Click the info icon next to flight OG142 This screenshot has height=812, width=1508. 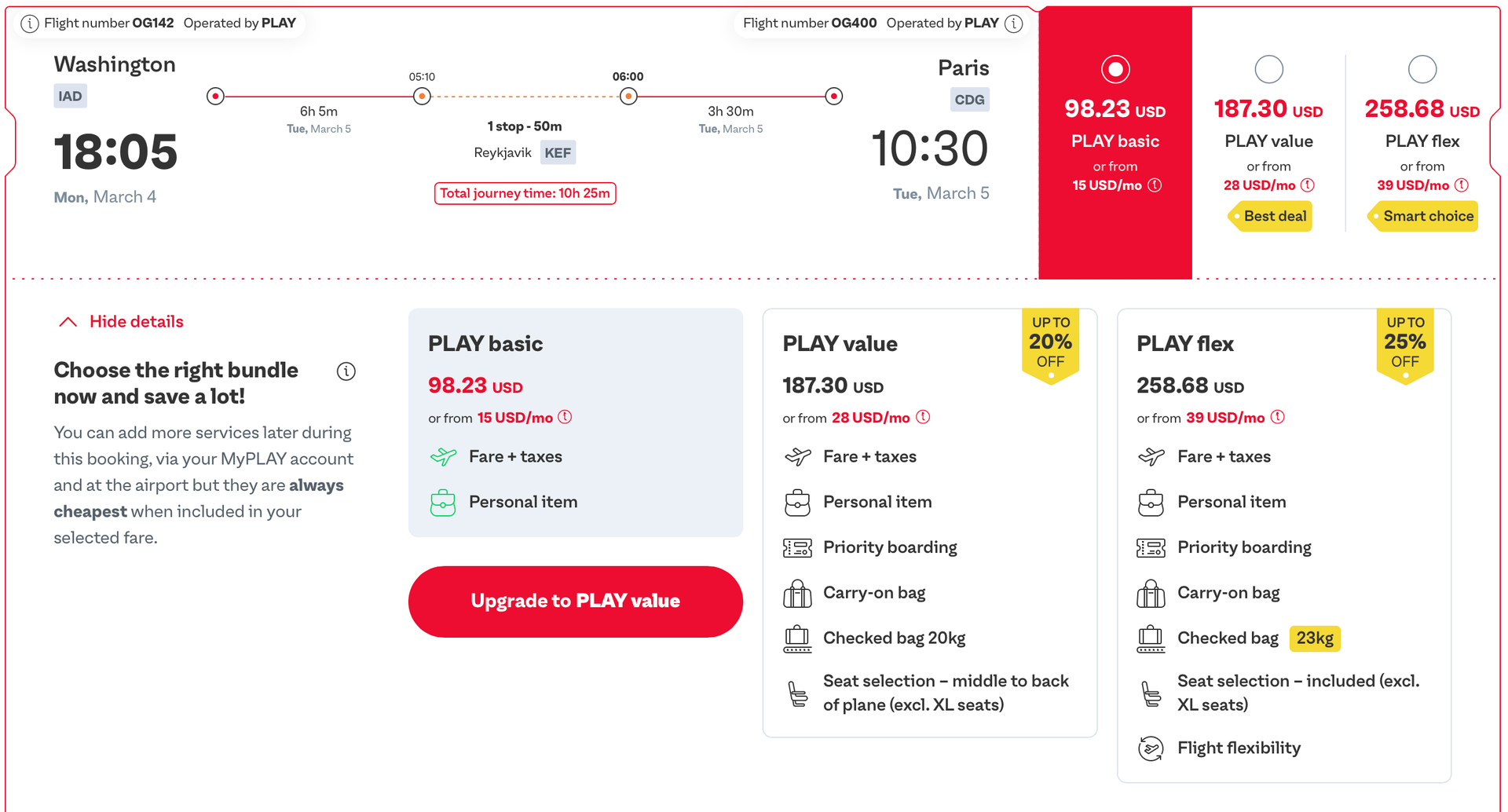coord(30,24)
